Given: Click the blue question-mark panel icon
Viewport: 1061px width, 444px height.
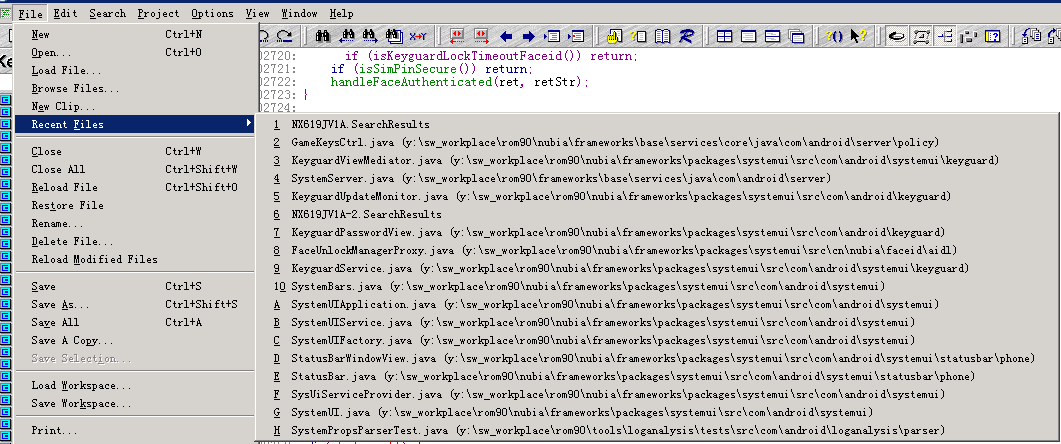Looking at the screenshot, I should [x=993, y=36].
